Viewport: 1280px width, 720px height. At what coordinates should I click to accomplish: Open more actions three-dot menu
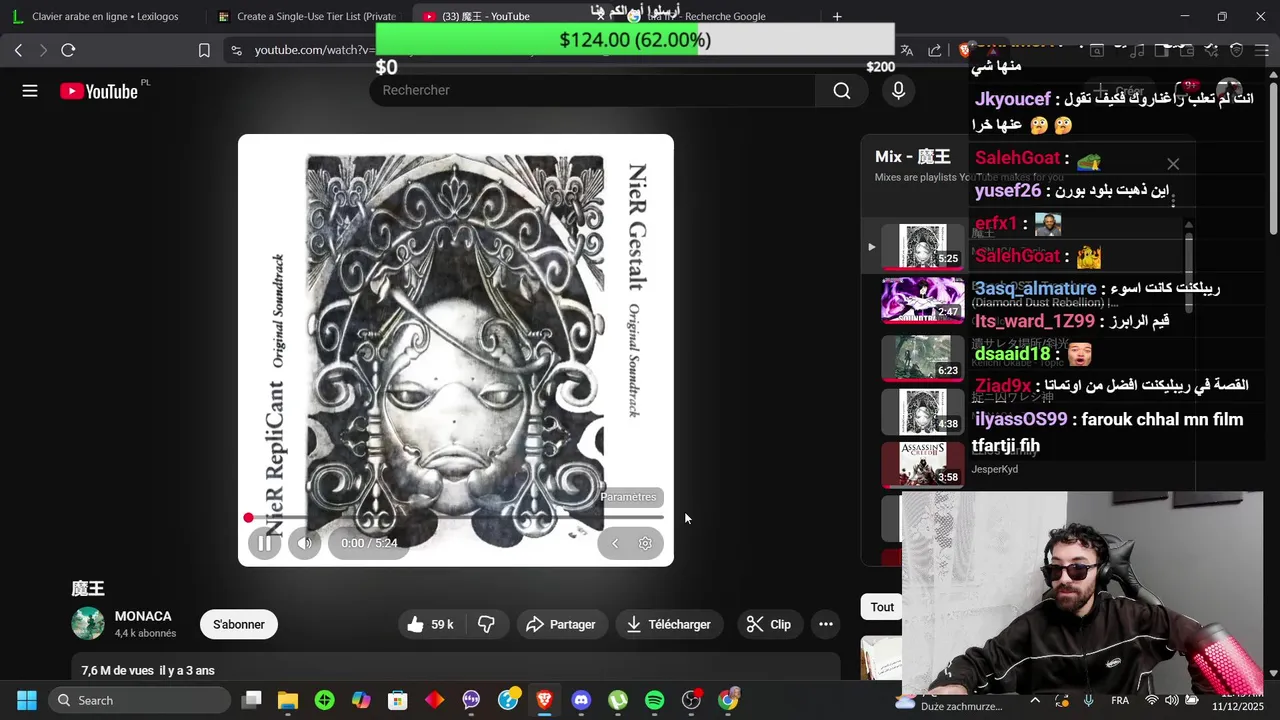[826, 624]
